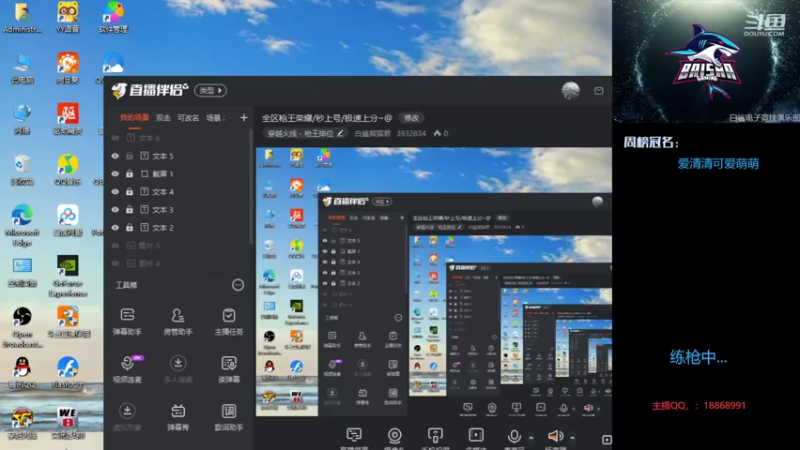Click the stream title 全区枪王荣耀 text
This screenshot has height=450, width=800.
click(x=327, y=118)
